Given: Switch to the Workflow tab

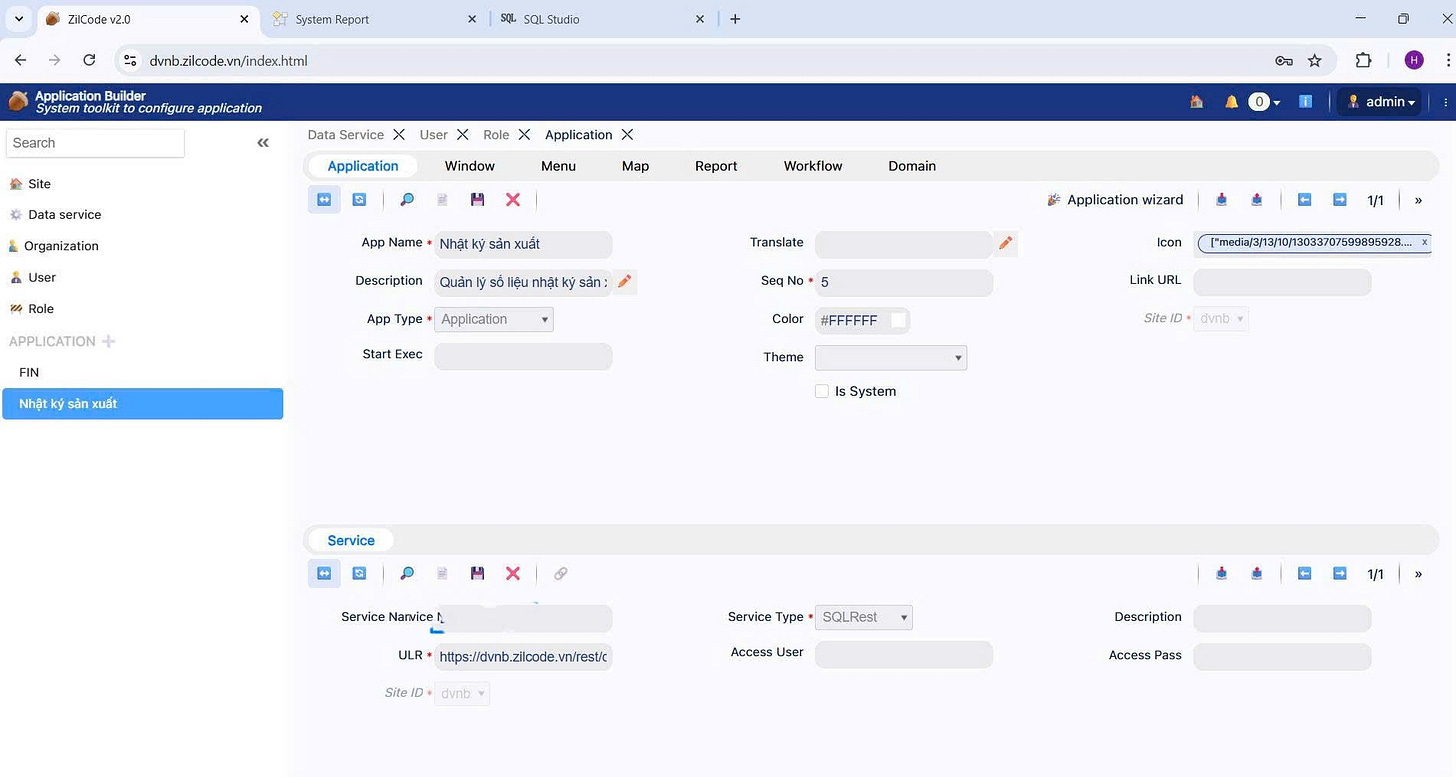Looking at the screenshot, I should coord(813,166).
